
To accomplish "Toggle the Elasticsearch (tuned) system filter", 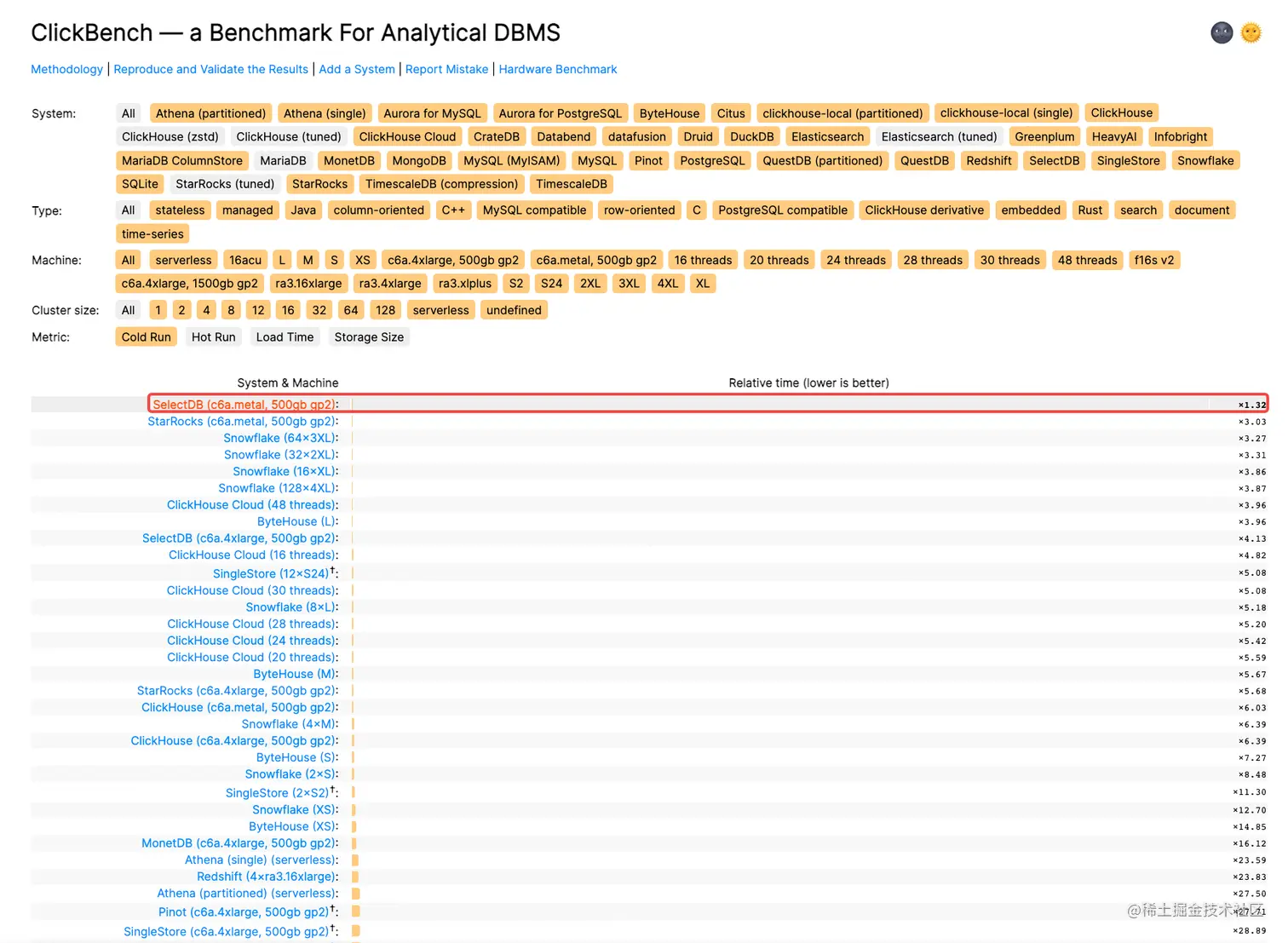I will (x=940, y=136).
